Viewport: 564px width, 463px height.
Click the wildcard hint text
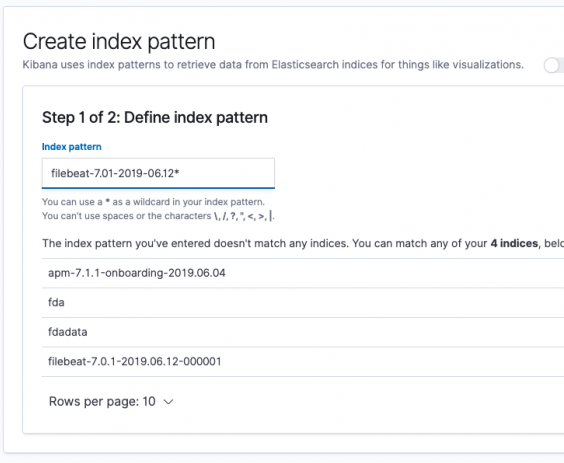(153, 202)
